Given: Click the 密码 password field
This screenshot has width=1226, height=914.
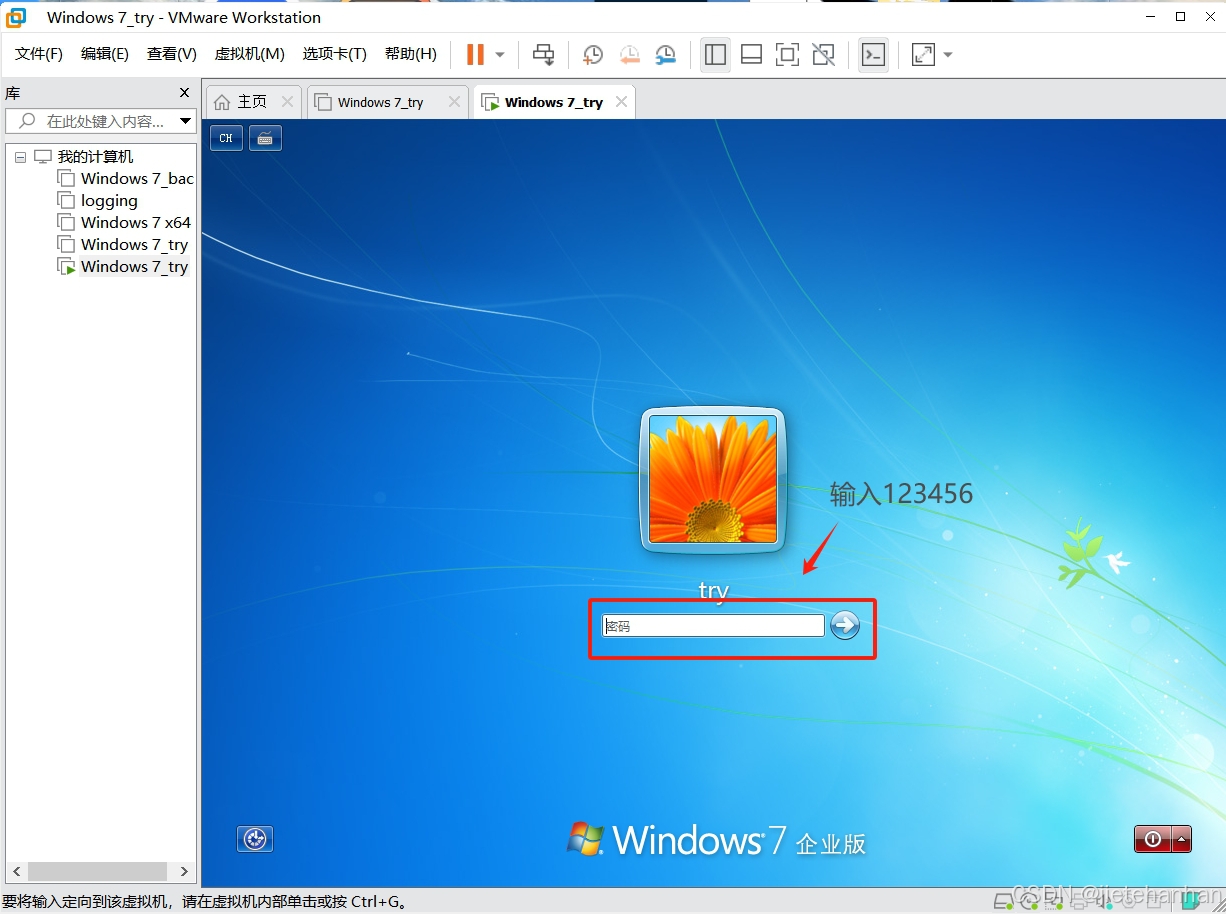Looking at the screenshot, I should click(713, 626).
